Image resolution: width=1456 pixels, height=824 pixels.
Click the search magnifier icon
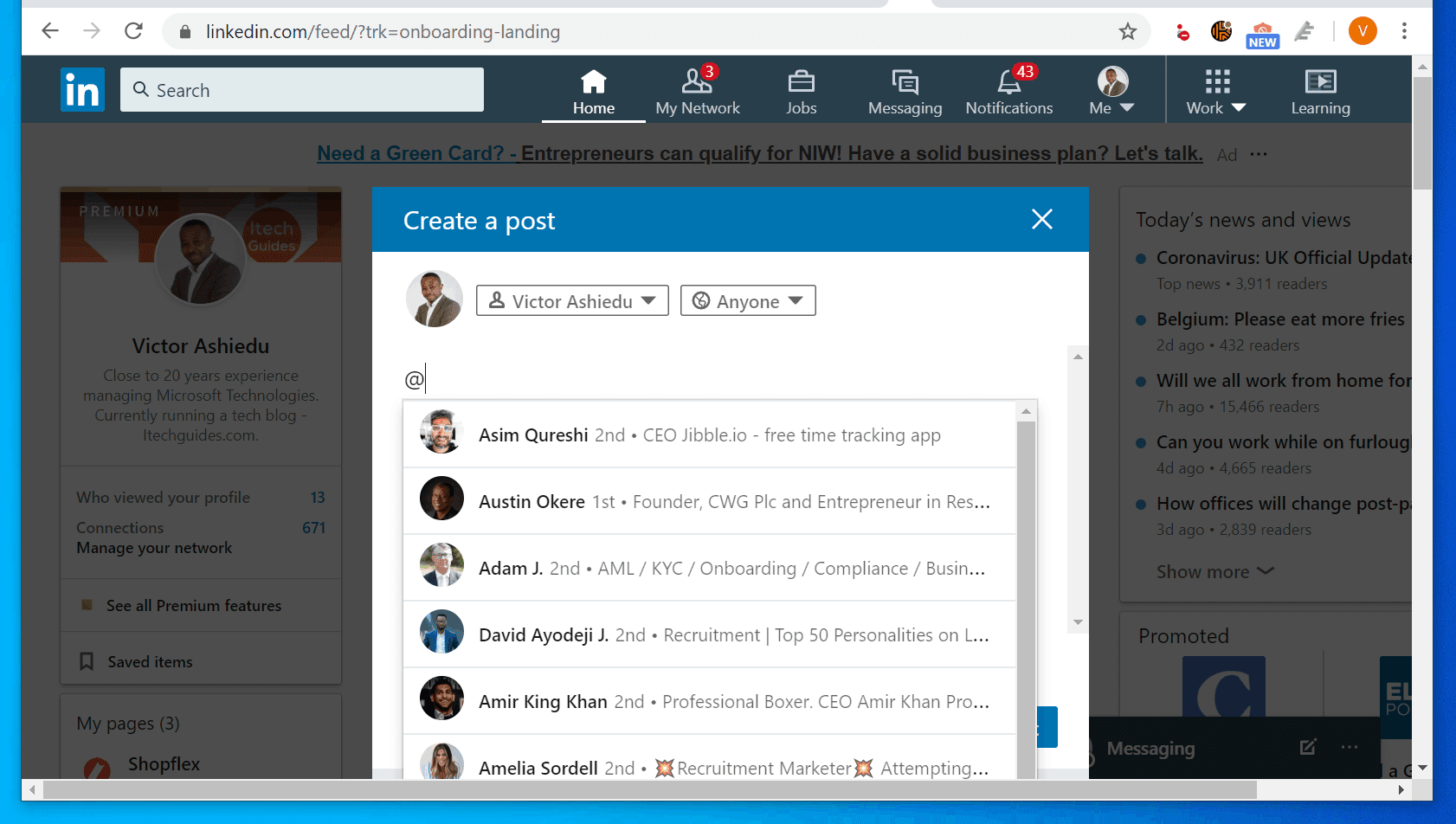click(141, 89)
